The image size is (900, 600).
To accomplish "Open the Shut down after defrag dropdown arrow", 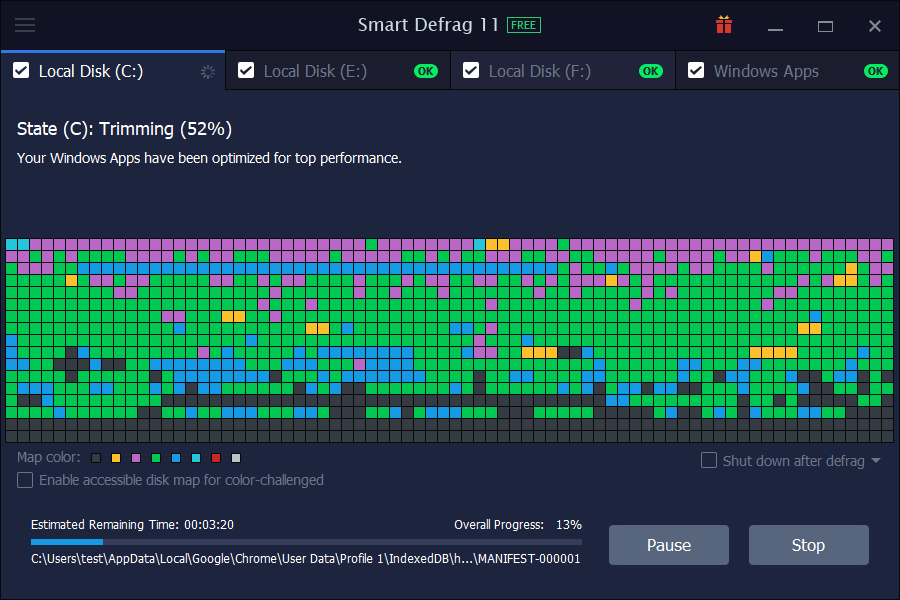I will point(877,460).
